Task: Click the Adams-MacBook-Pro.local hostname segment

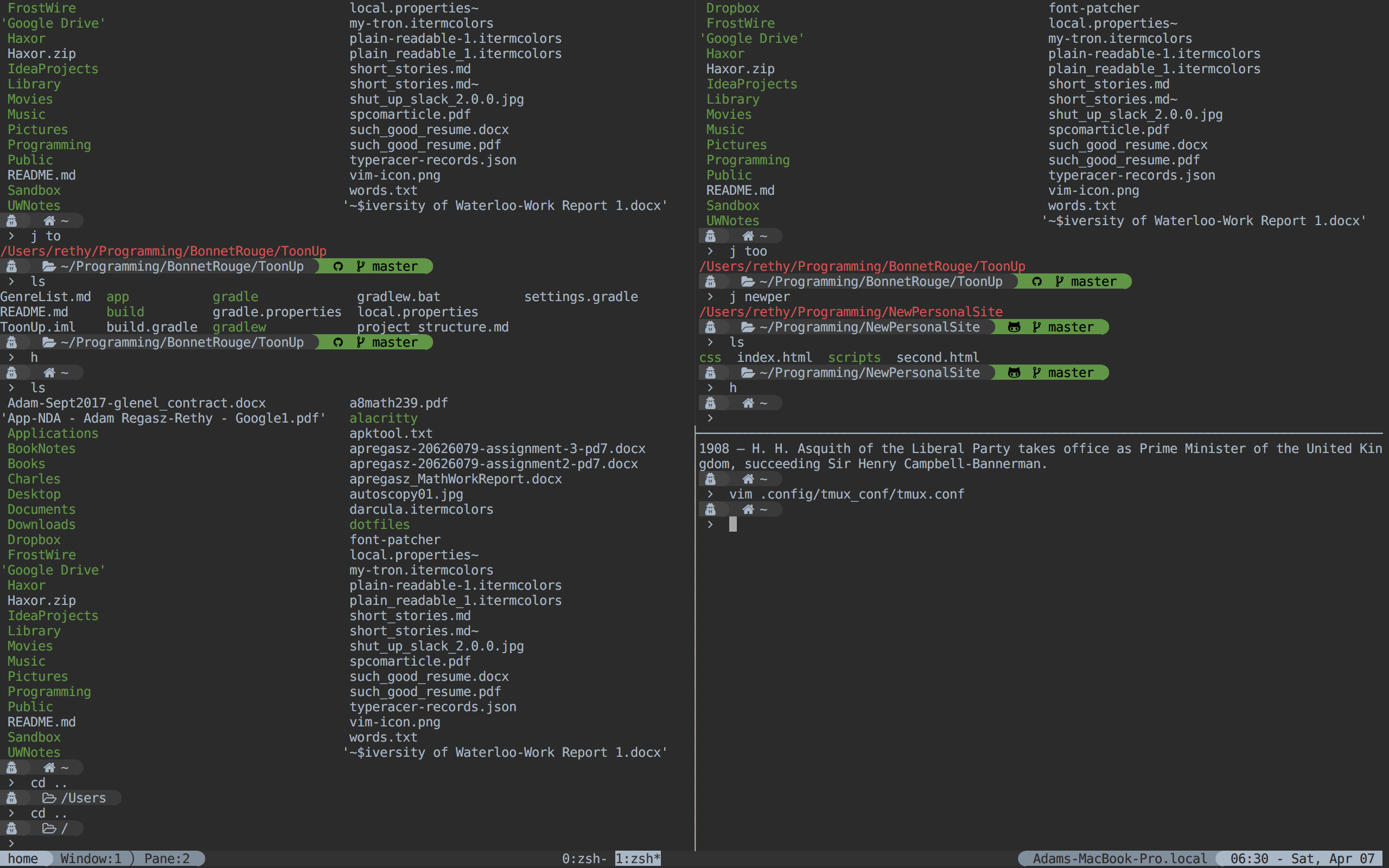Action: (x=1119, y=859)
